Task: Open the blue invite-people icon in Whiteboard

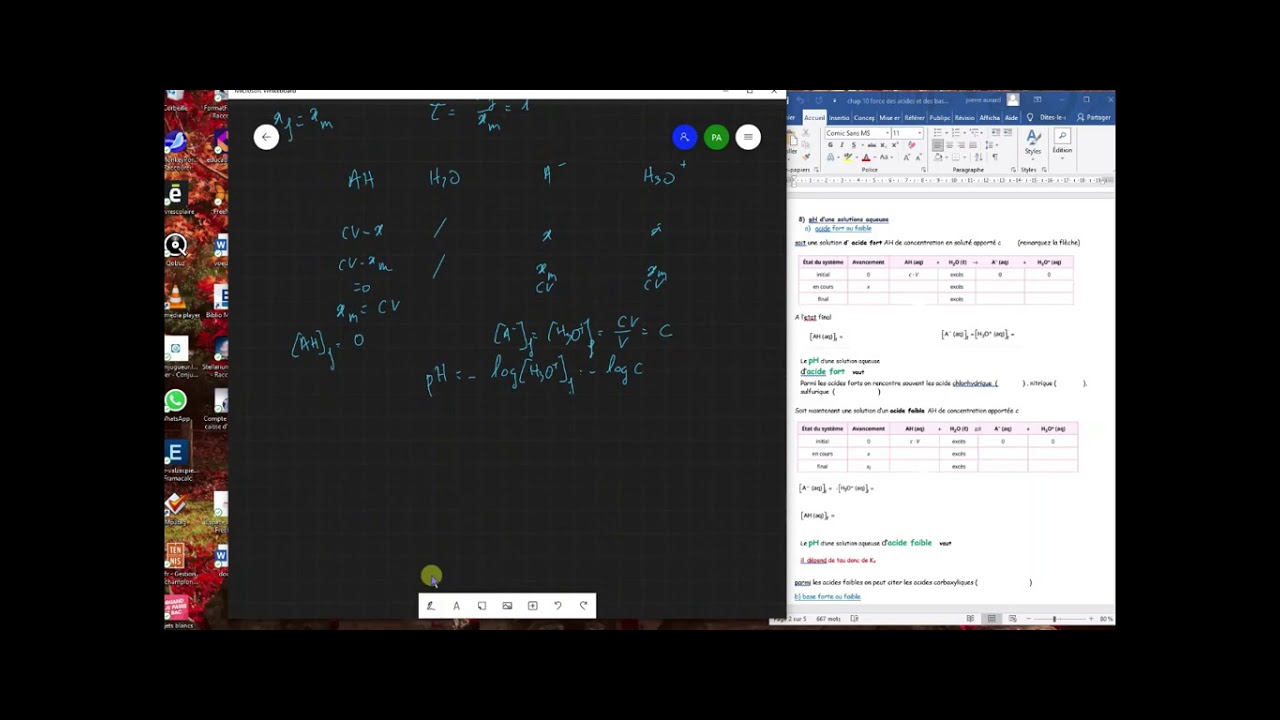Action: tap(684, 138)
